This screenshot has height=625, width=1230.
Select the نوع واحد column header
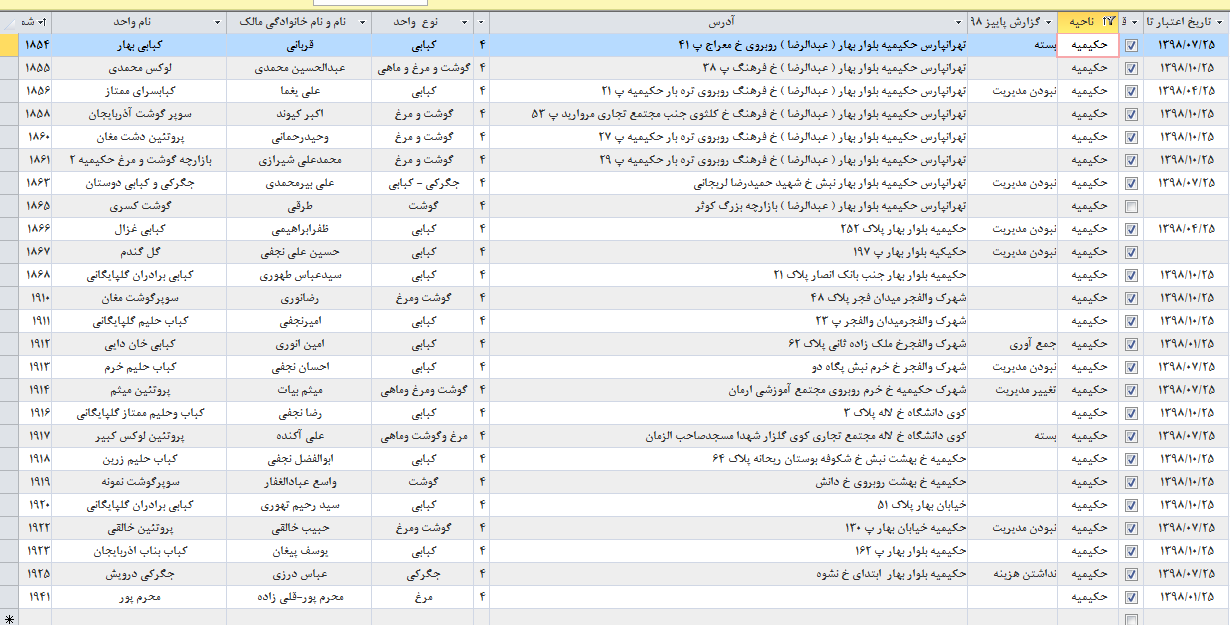pyautogui.click(x=423, y=22)
